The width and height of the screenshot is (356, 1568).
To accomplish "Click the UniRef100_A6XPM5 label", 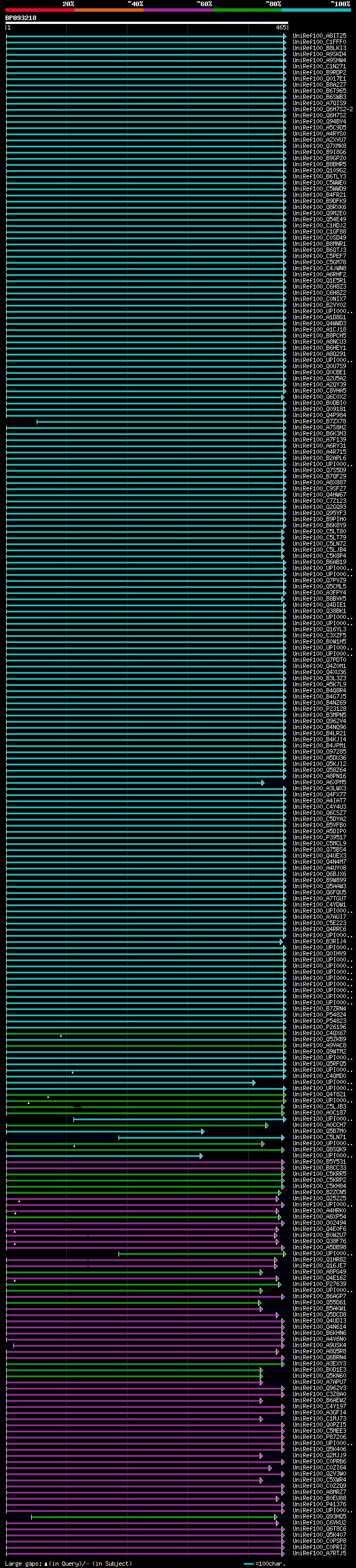I will click(x=319, y=782).
